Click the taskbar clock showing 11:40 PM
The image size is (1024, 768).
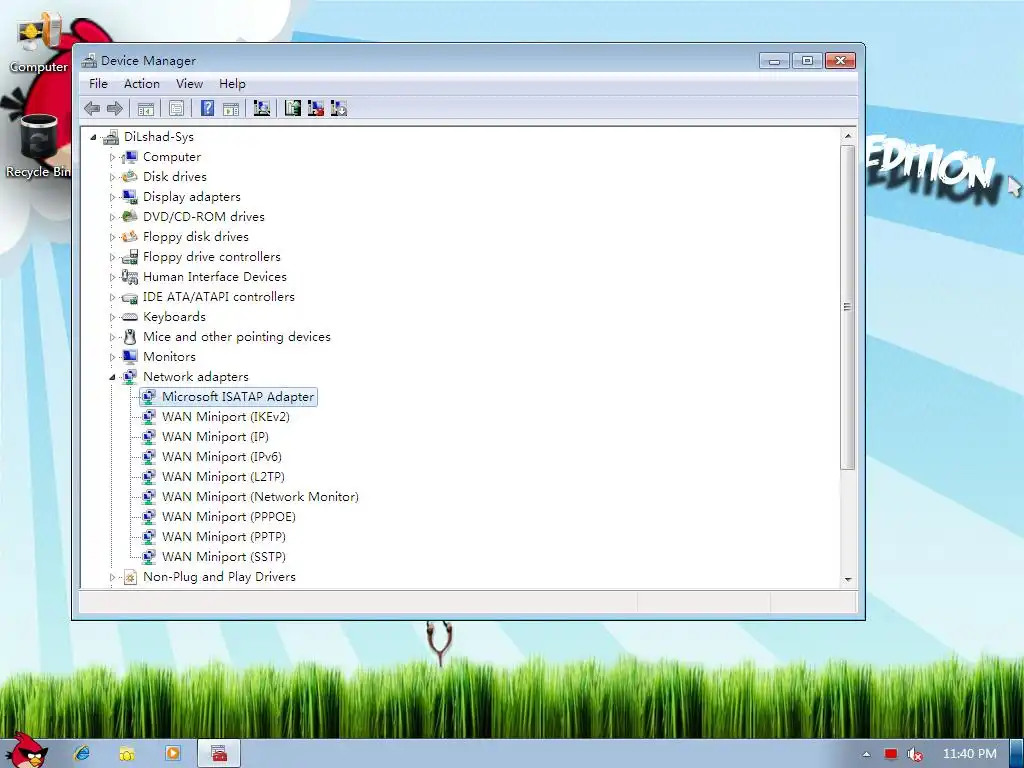coord(970,754)
